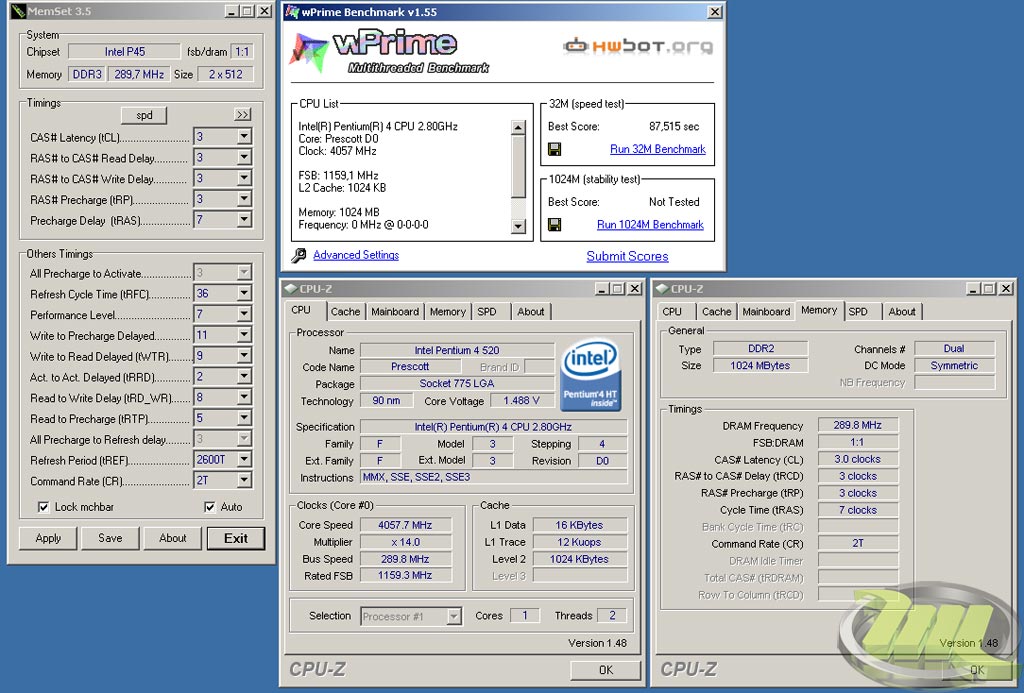Open the Processor #1 selection dropdown
This screenshot has height=693, width=1024.
tap(455, 616)
